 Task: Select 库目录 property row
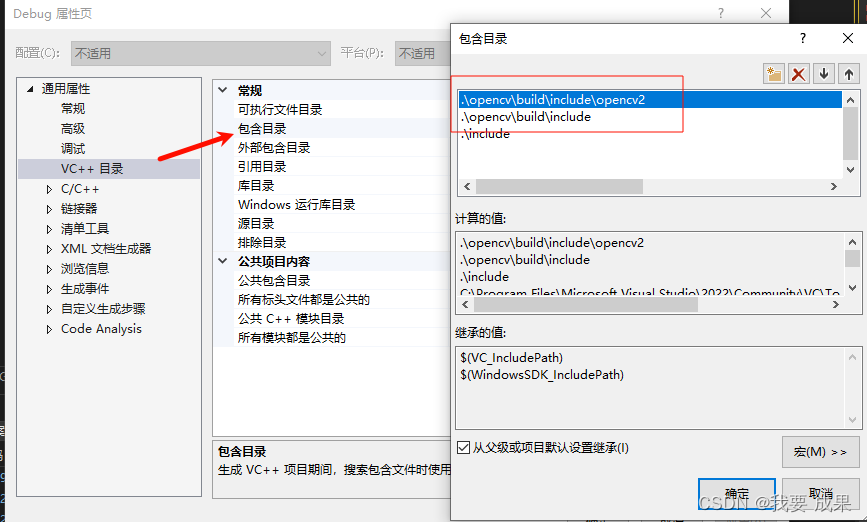pos(333,185)
